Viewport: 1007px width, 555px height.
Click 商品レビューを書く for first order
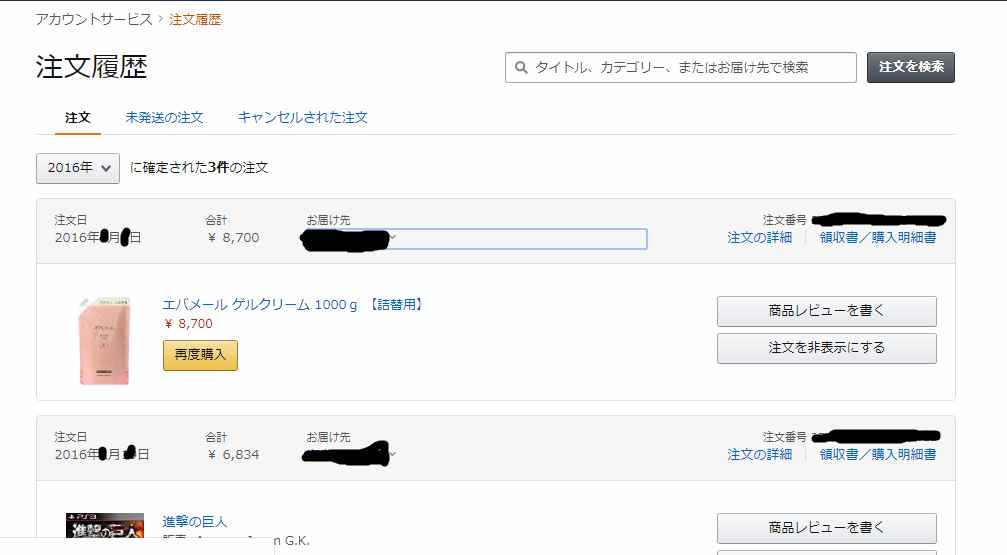(x=827, y=311)
